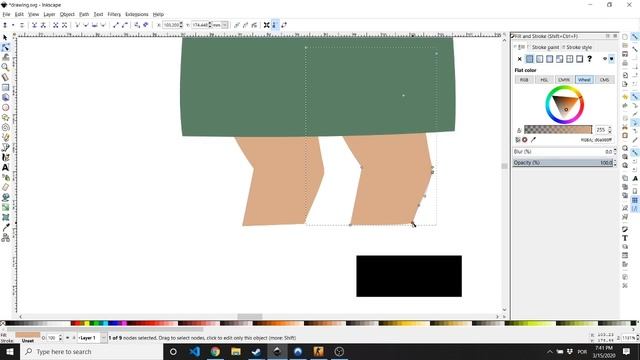Set fill to Unset paint (question mark)
The width and height of the screenshot is (640, 360).
click(x=589, y=59)
